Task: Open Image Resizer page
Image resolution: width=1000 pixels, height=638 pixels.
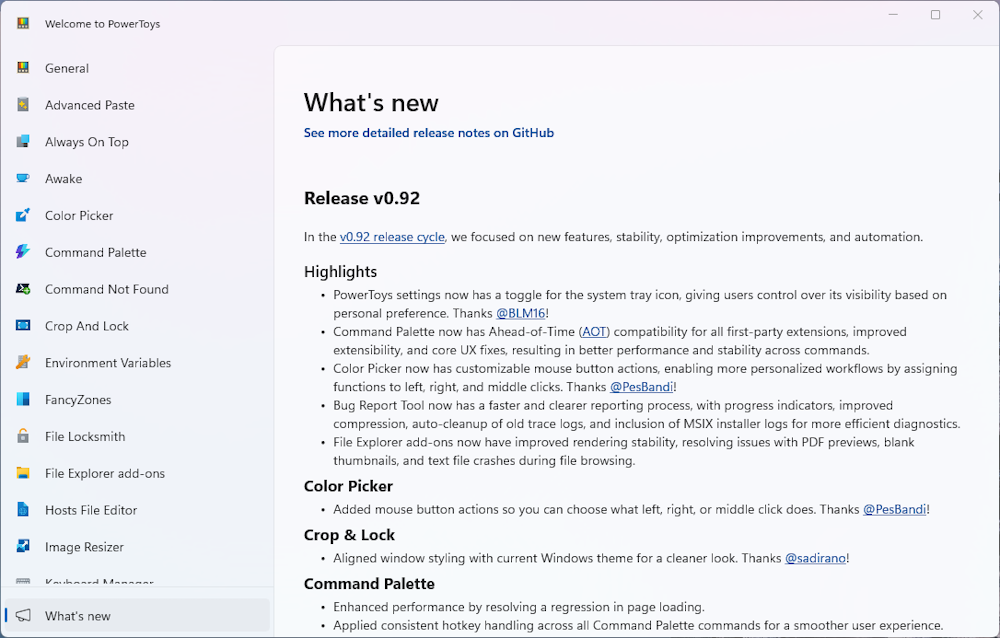Action: coord(137,547)
